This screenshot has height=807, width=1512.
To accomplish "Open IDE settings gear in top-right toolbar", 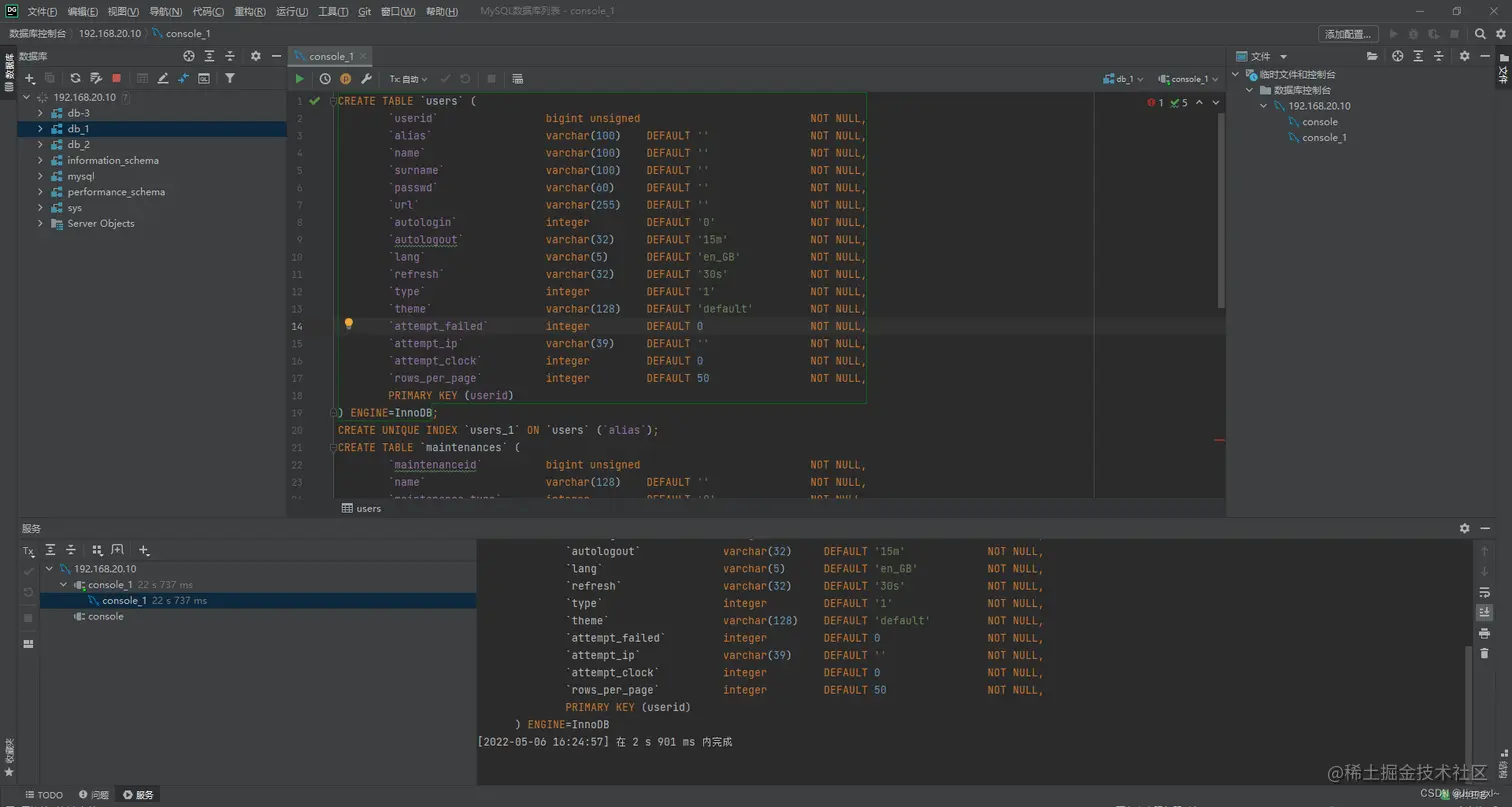I will (1499, 34).
